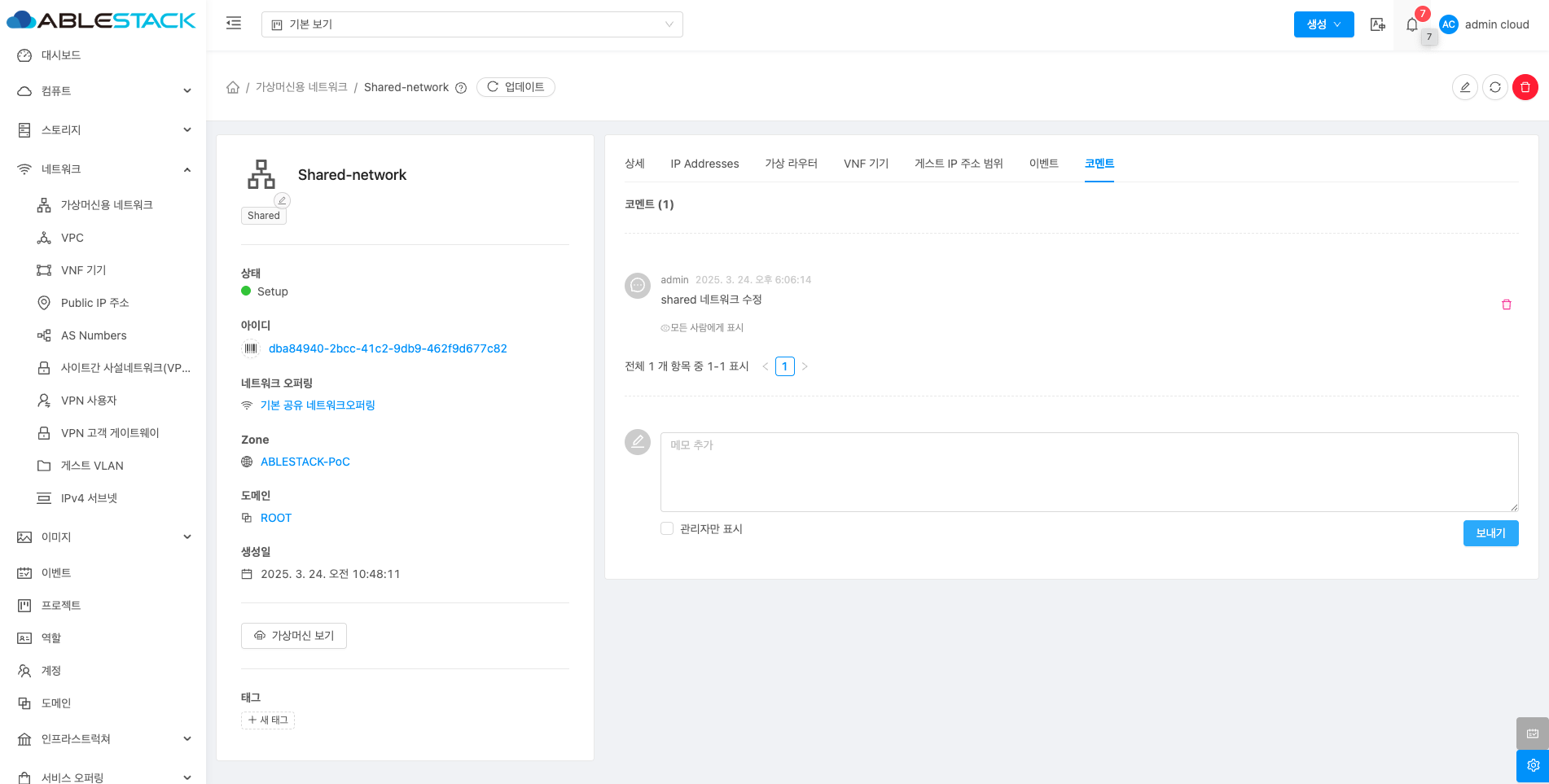The image size is (1549, 784).
Task: Click the refresh icon next to edit
Action: point(1494,87)
